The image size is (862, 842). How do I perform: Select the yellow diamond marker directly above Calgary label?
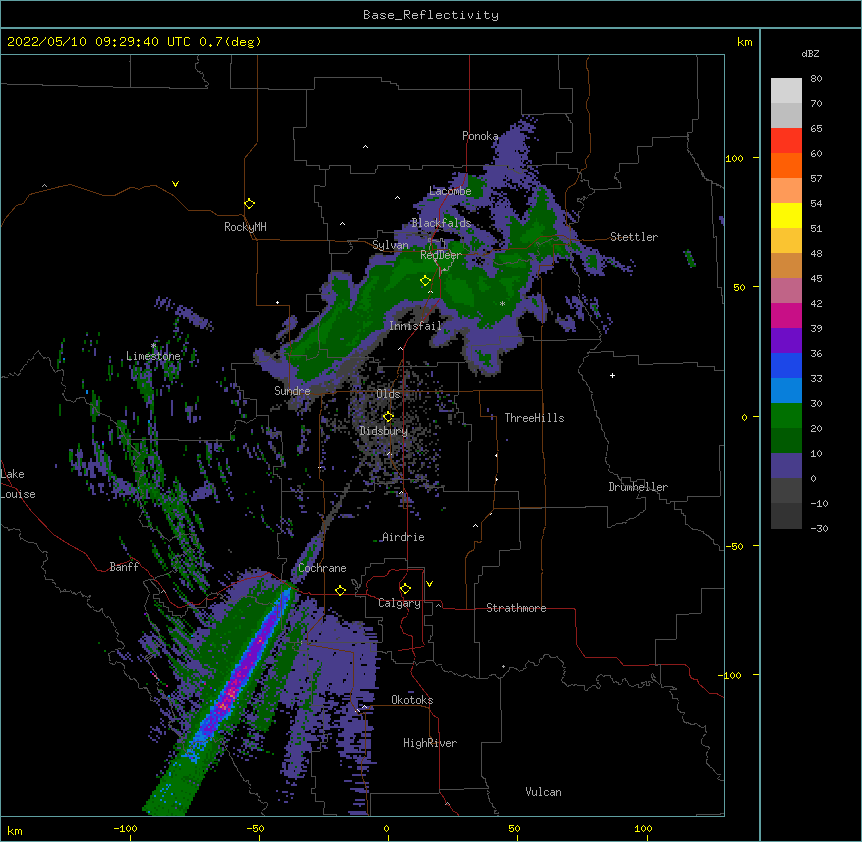click(x=405, y=589)
